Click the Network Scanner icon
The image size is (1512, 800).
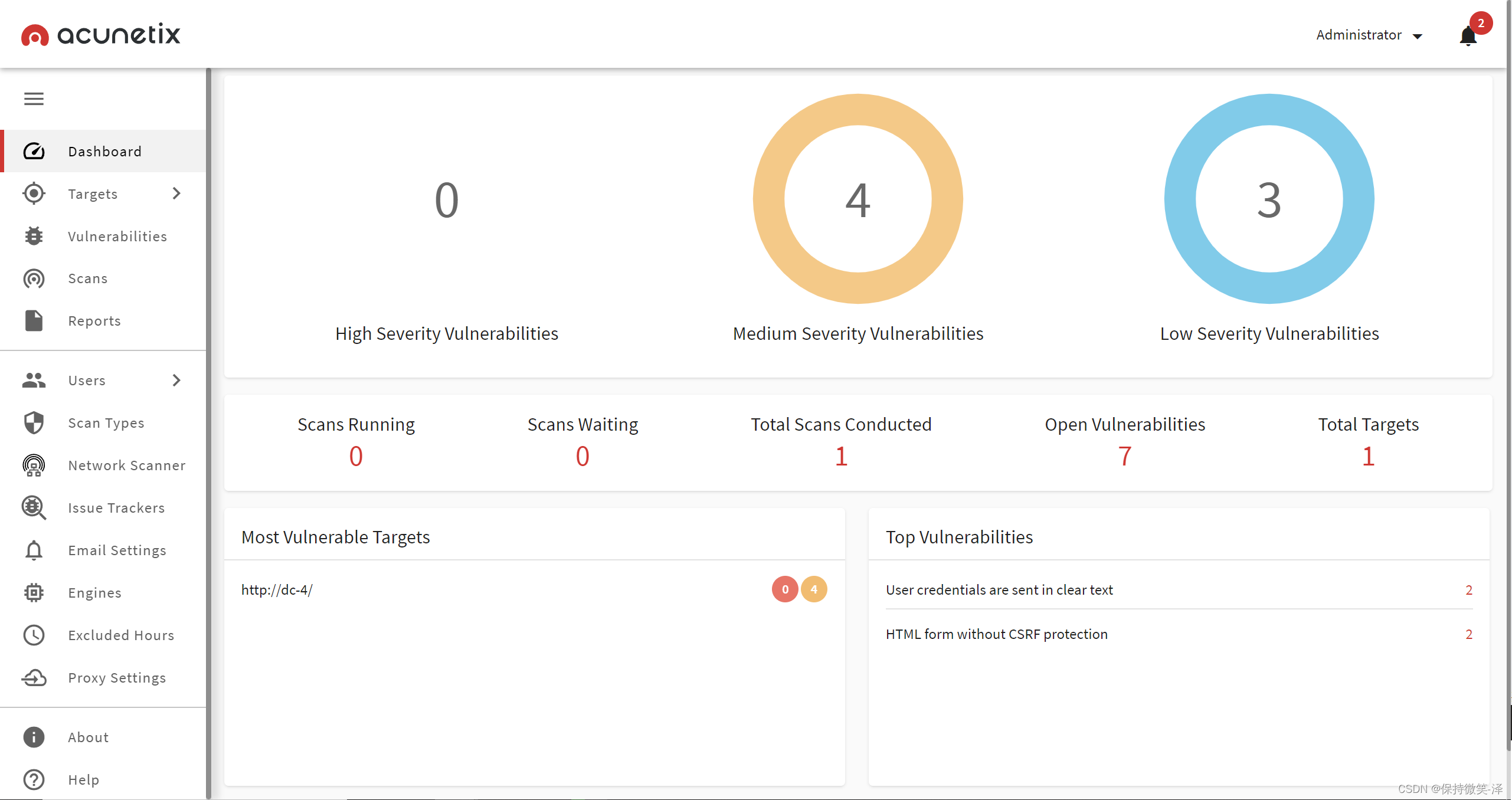(x=34, y=465)
